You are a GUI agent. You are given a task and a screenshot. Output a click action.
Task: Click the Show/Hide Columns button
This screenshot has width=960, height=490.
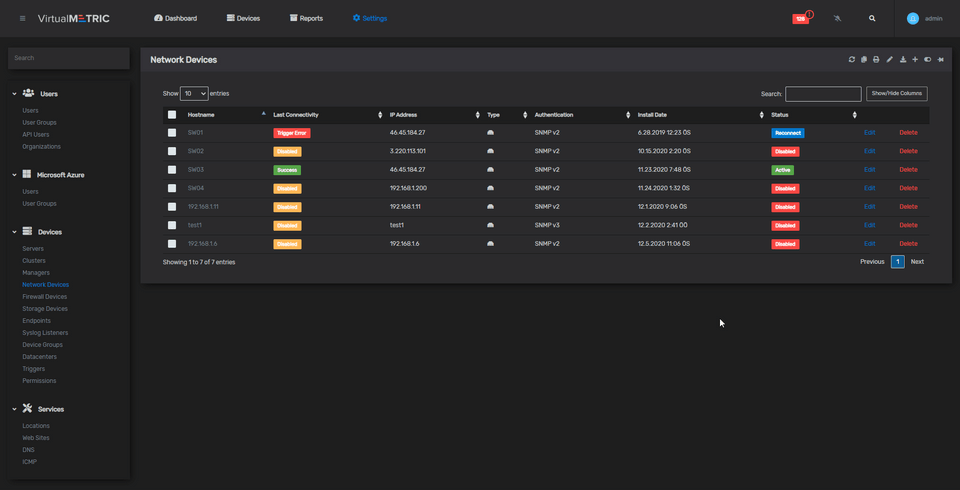pyautogui.click(x=896, y=93)
